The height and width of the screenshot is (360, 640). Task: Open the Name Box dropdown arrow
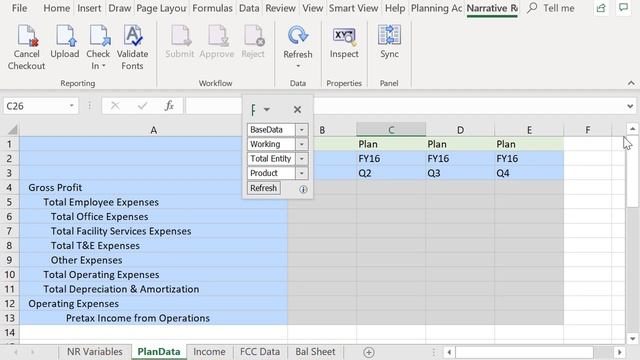click(71, 106)
